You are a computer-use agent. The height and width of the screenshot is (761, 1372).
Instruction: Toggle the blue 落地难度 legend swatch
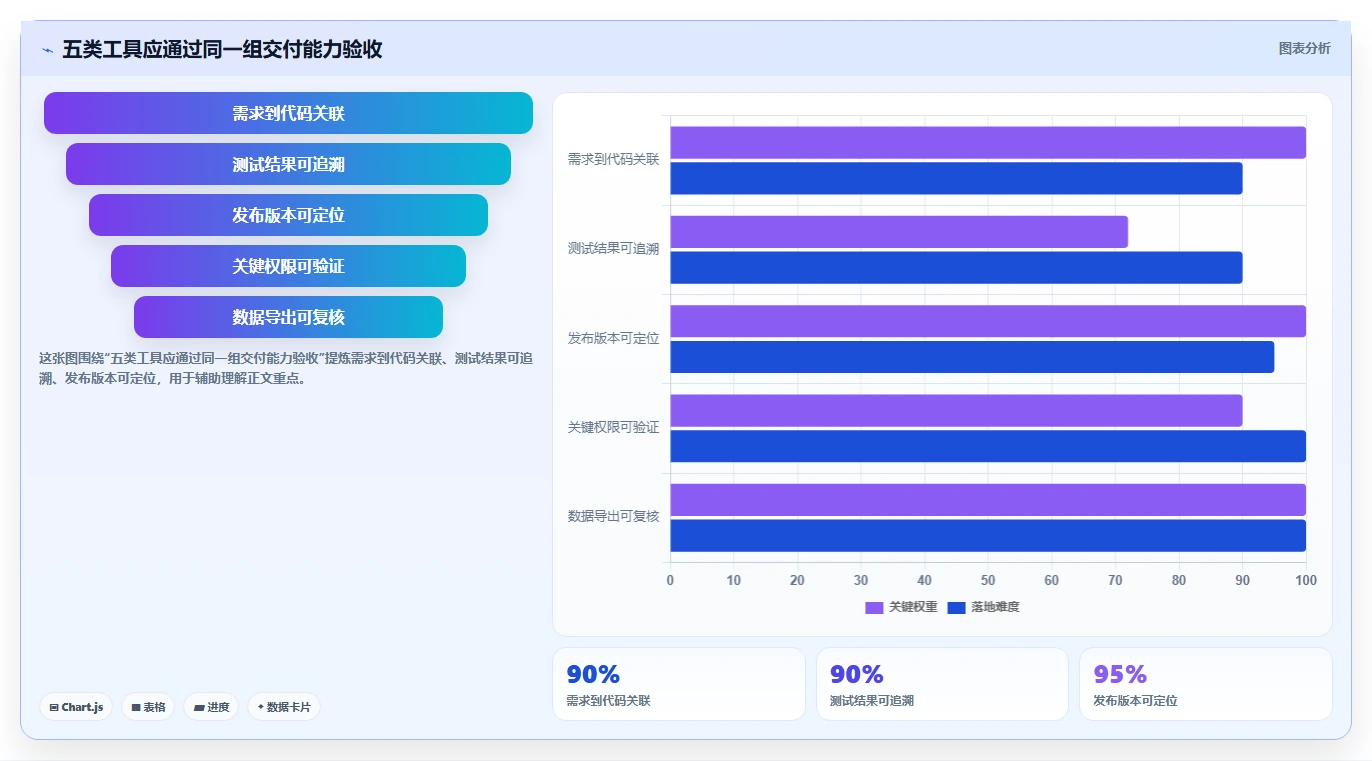pos(957,607)
